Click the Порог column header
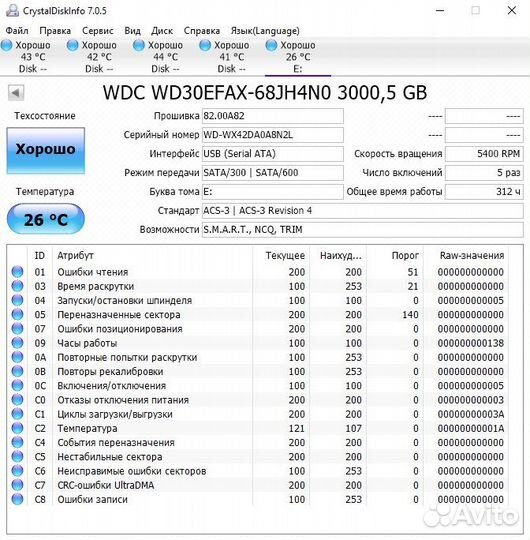Image resolution: width=530 pixels, height=540 pixels. (x=395, y=256)
